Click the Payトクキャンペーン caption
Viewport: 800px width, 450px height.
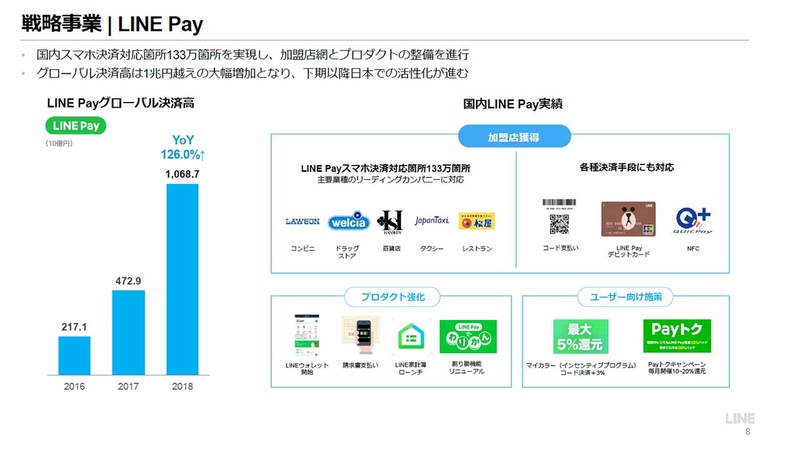click(x=677, y=368)
